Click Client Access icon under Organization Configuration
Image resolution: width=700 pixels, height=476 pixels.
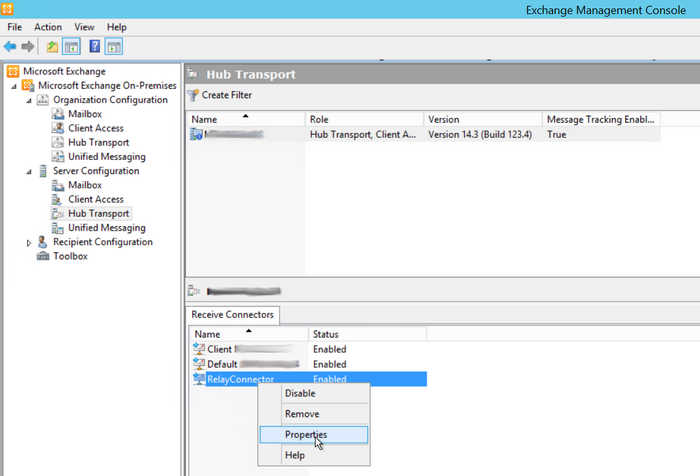pos(58,128)
